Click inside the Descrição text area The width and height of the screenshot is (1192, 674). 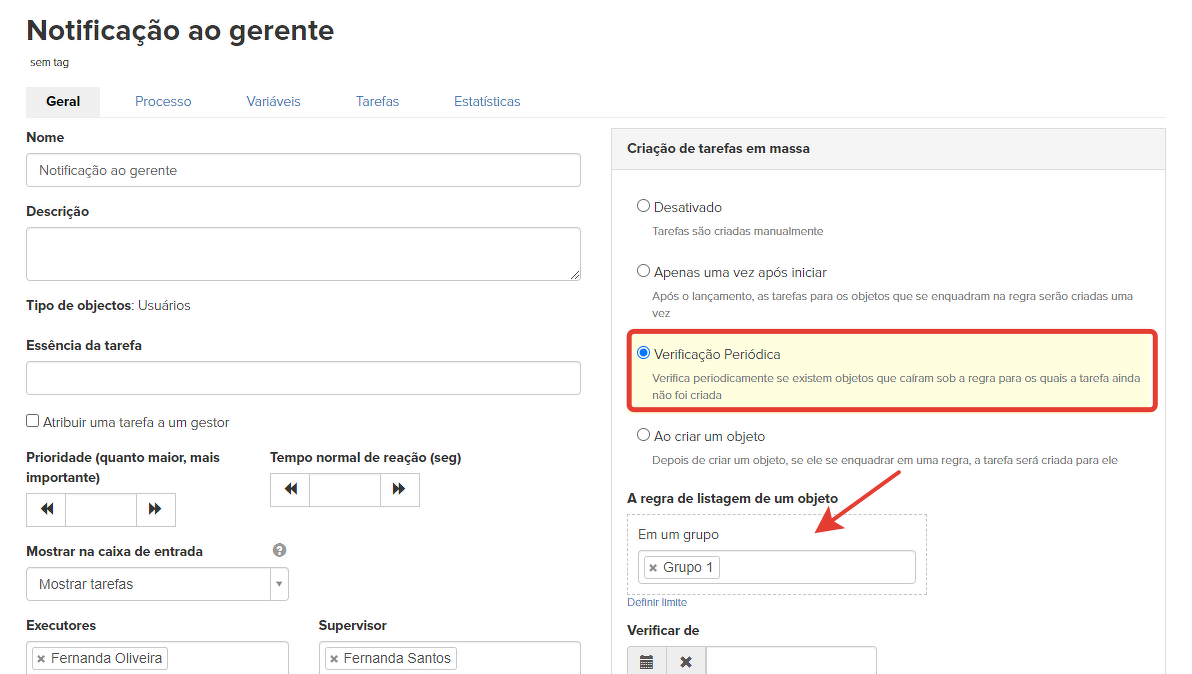click(303, 253)
